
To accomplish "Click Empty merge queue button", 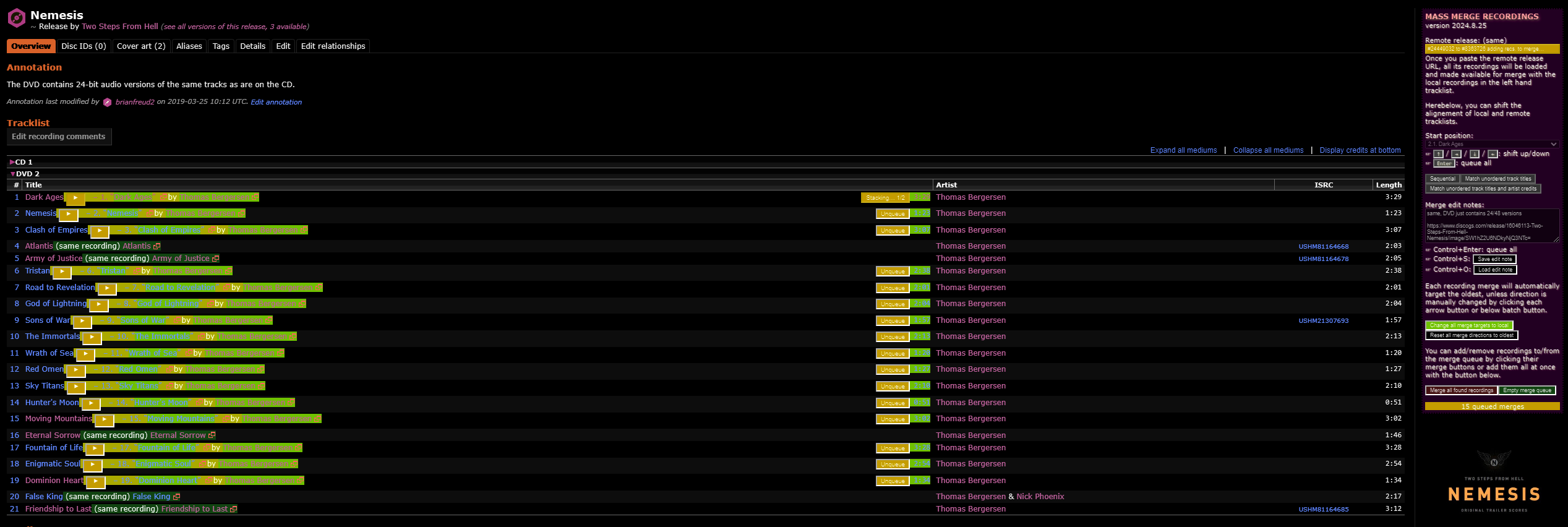I will click(x=1527, y=390).
